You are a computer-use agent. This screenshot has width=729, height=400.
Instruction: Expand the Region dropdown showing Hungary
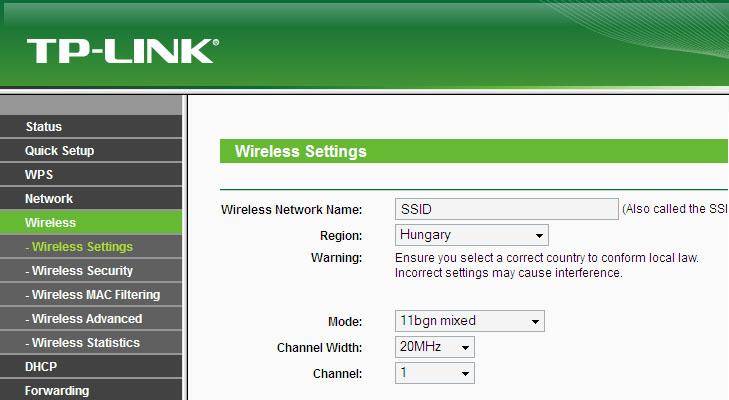tap(471, 235)
